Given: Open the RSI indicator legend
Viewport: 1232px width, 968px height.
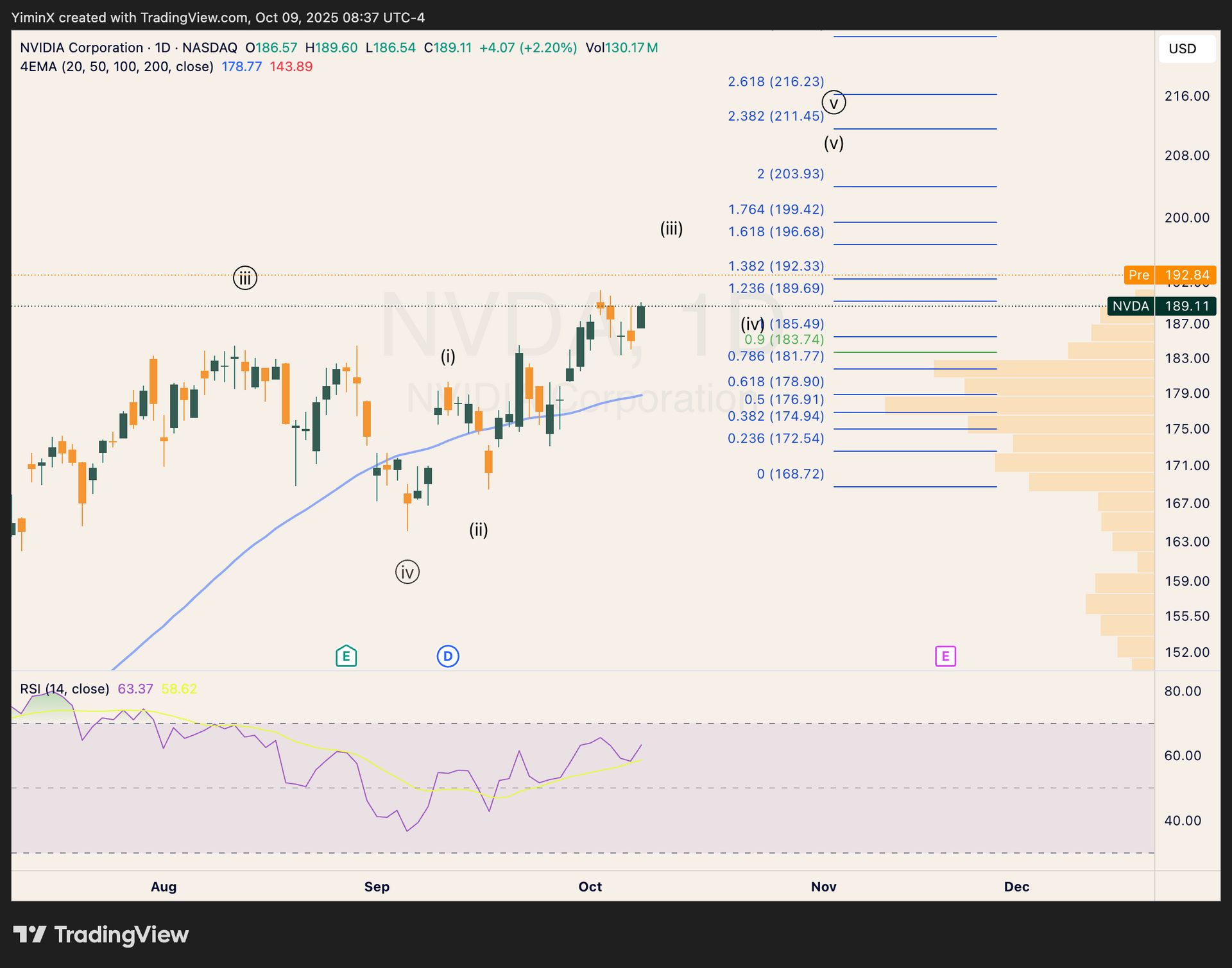Looking at the screenshot, I should coord(64,689).
